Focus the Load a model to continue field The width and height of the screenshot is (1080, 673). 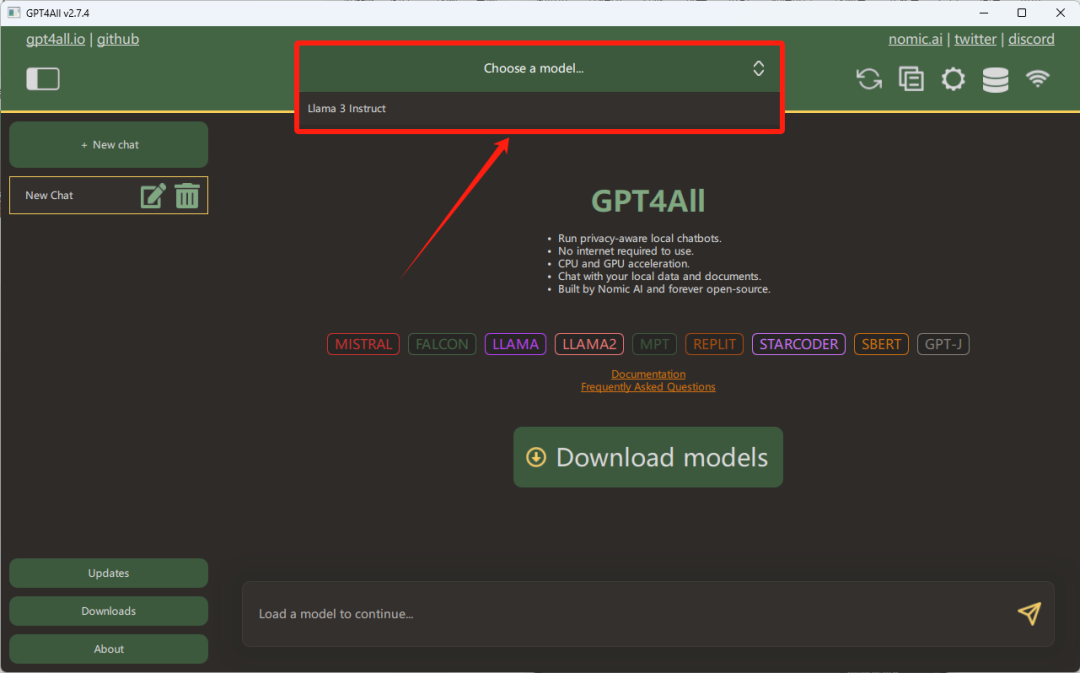point(648,614)
